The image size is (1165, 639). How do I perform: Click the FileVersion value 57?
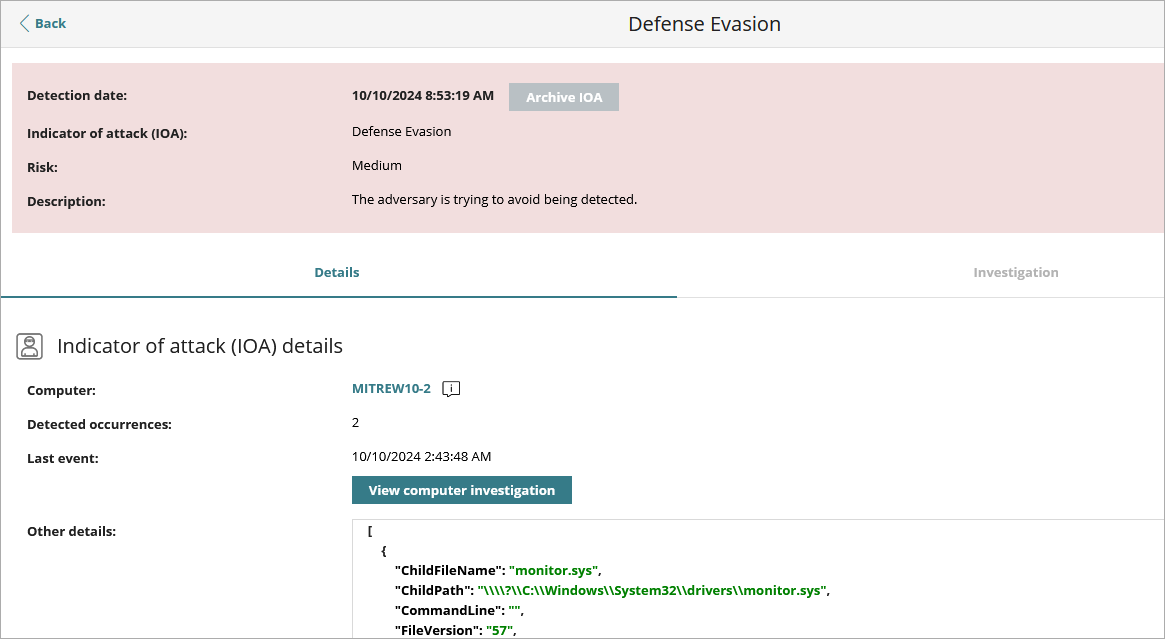pyautogui.click(x=501, y=630)
